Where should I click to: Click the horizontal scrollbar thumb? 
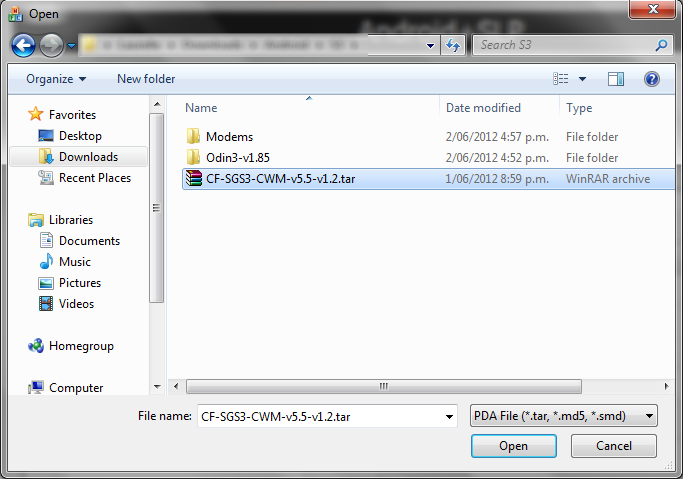coord(384,386)
